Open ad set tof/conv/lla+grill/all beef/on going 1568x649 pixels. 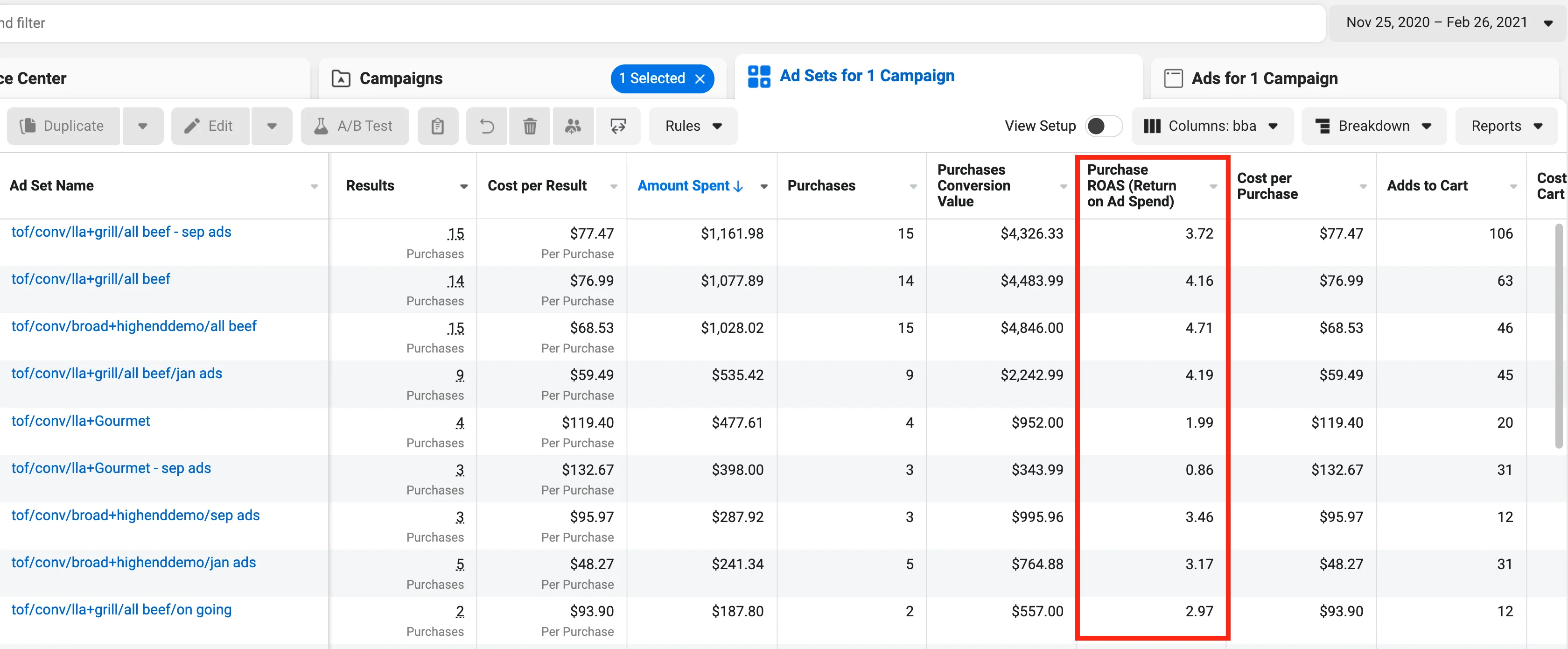[121, 609]
